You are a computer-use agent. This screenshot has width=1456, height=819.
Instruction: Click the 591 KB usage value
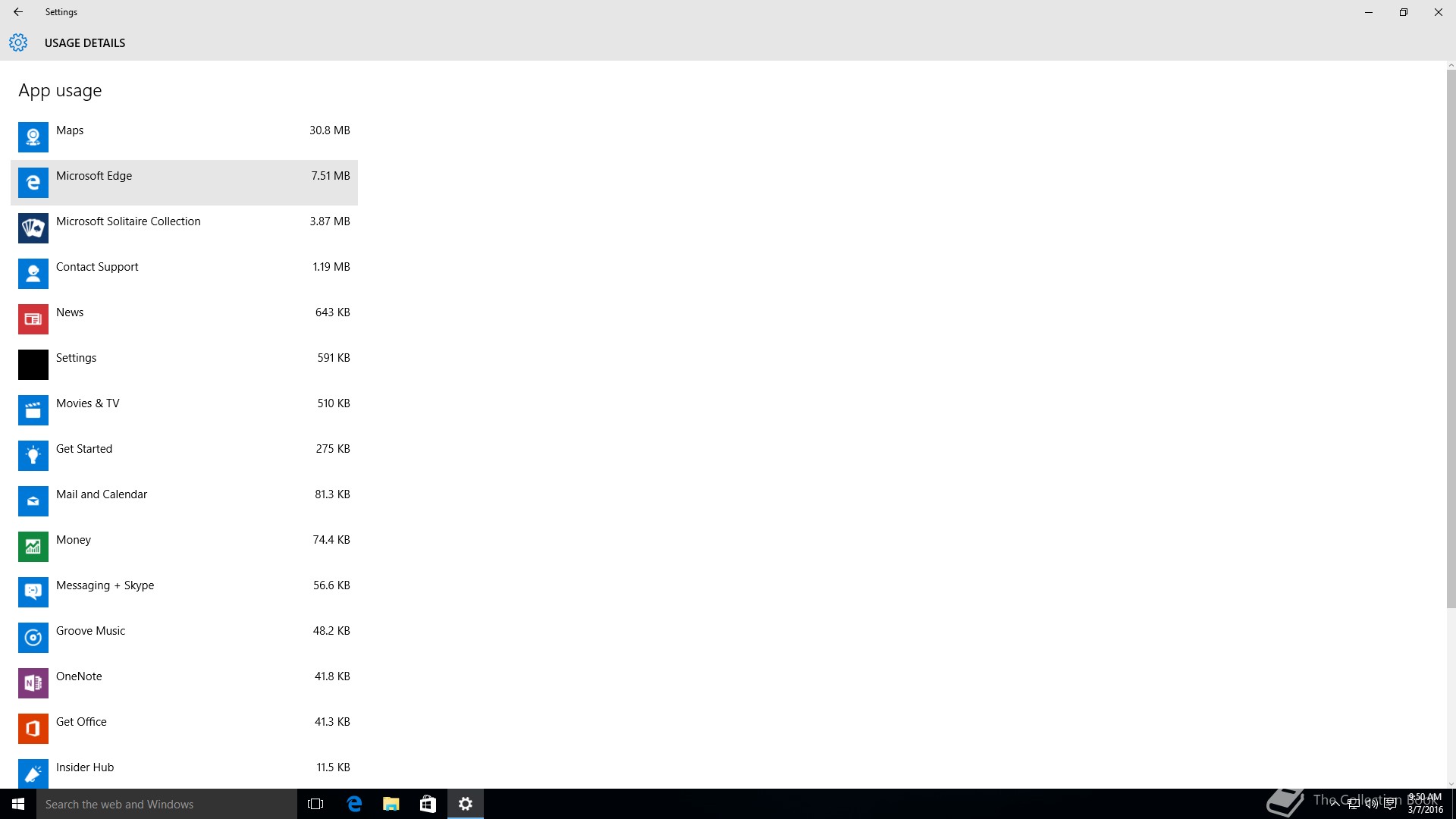(x=334, y=358)
